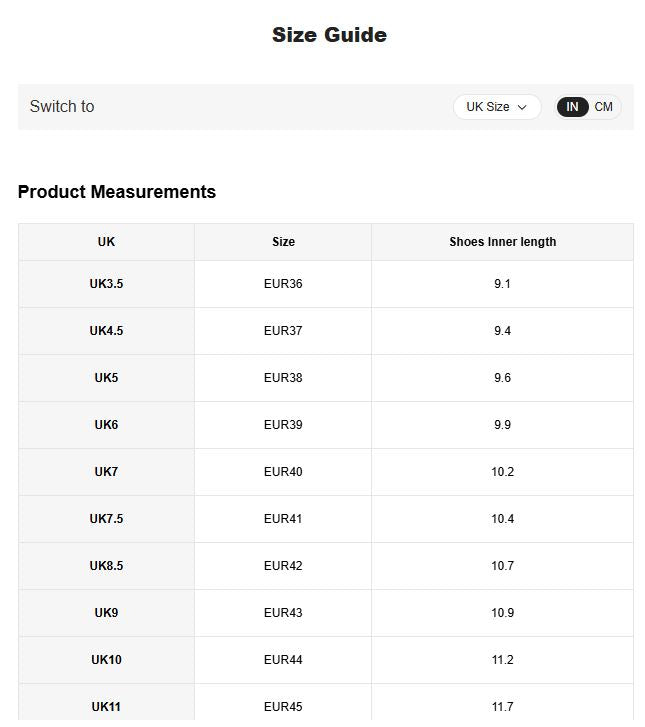This screenshot has width=645, height=727.
Task: Click the EUR43 size cell
Action: point(283,612)
